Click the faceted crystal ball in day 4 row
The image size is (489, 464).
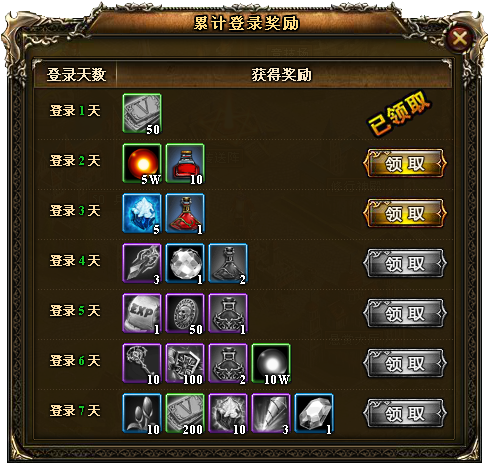(185, 263)
